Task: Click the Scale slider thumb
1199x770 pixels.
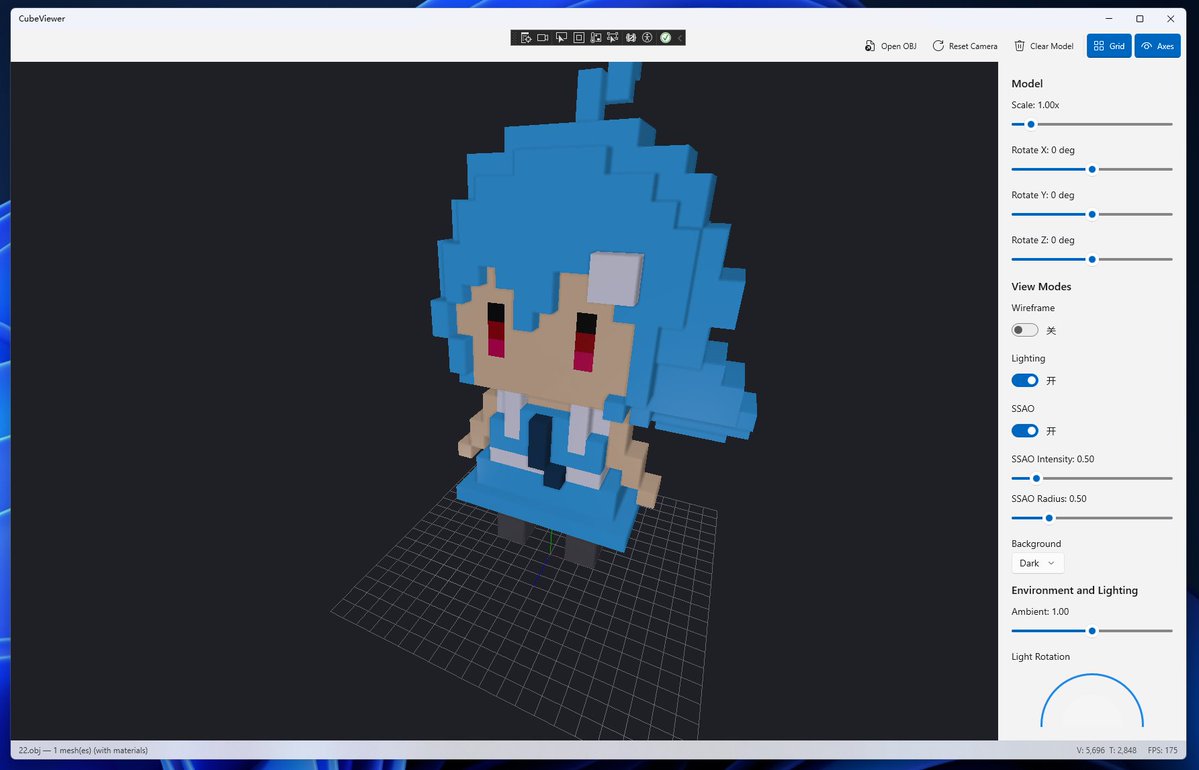Action: [x=1031, y=124]
